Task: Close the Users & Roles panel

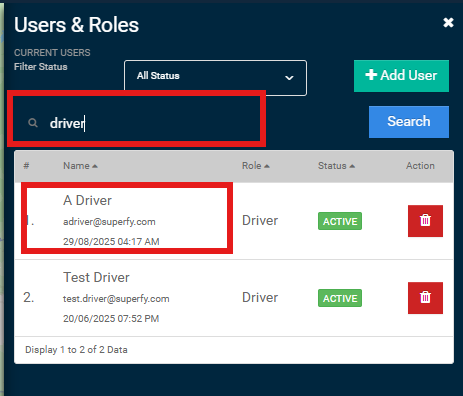Action: 448,23
